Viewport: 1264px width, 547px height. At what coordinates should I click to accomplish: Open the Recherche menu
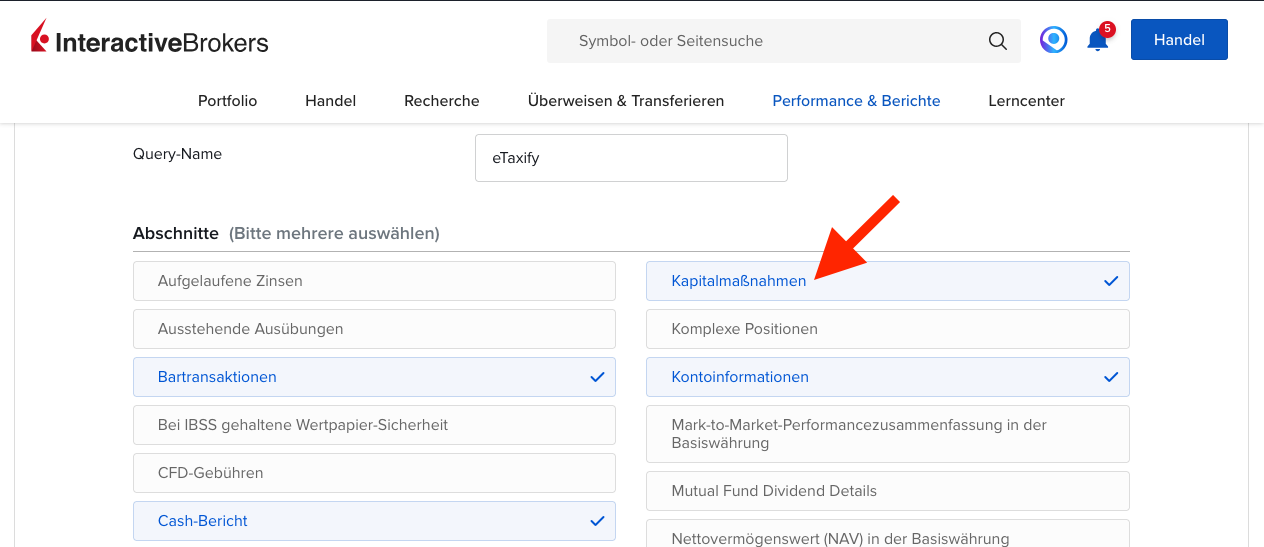(x=441, y=101)
